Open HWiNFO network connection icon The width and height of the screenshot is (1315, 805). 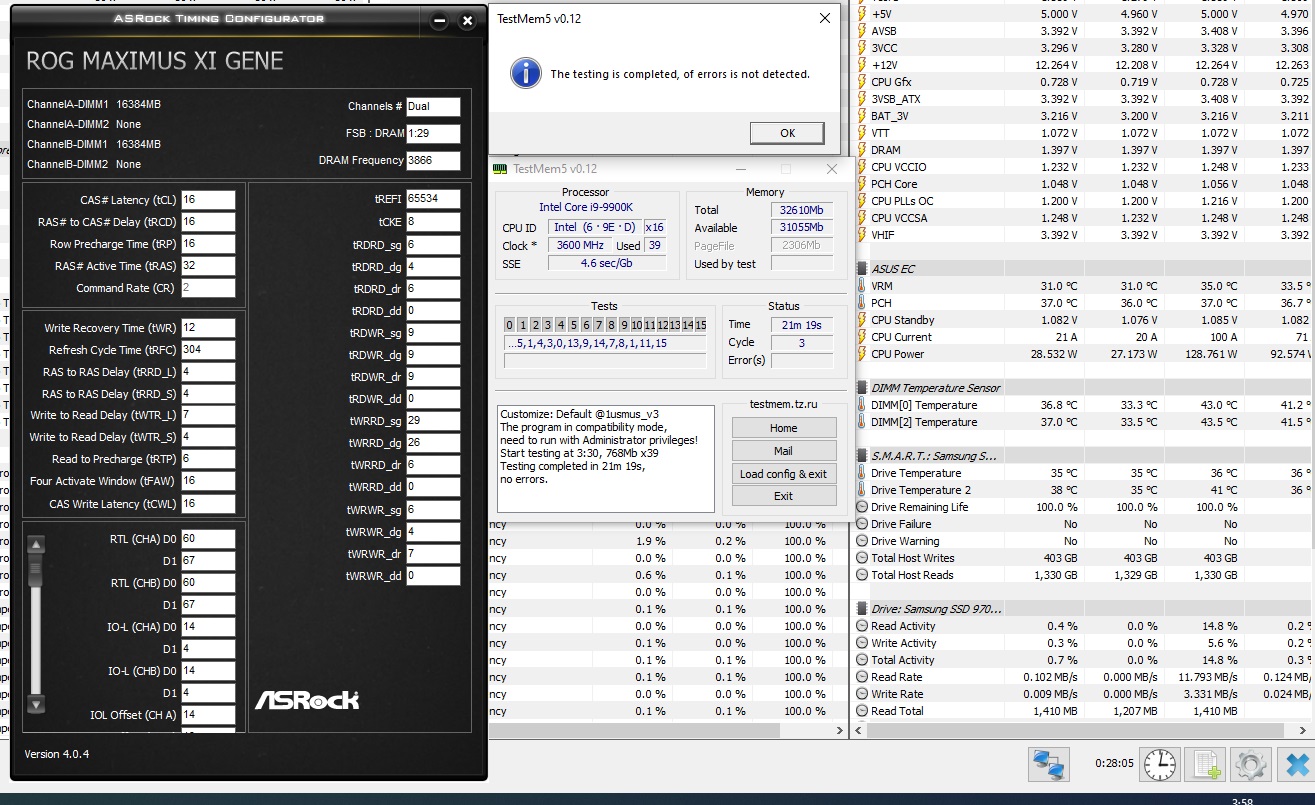pos(1049,765)
